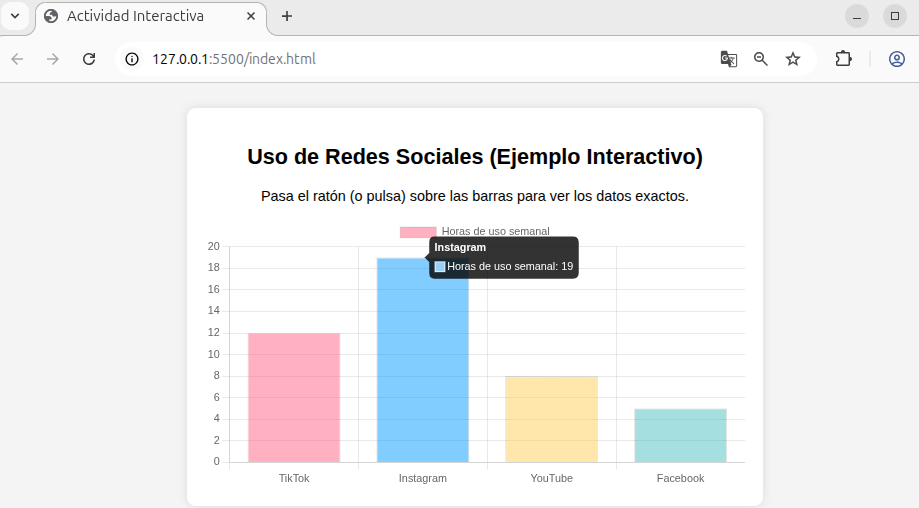This screenshot has height=508, width=919.
Task: Open the extensions puzzle icon
Action: click(x=843, y=59)
